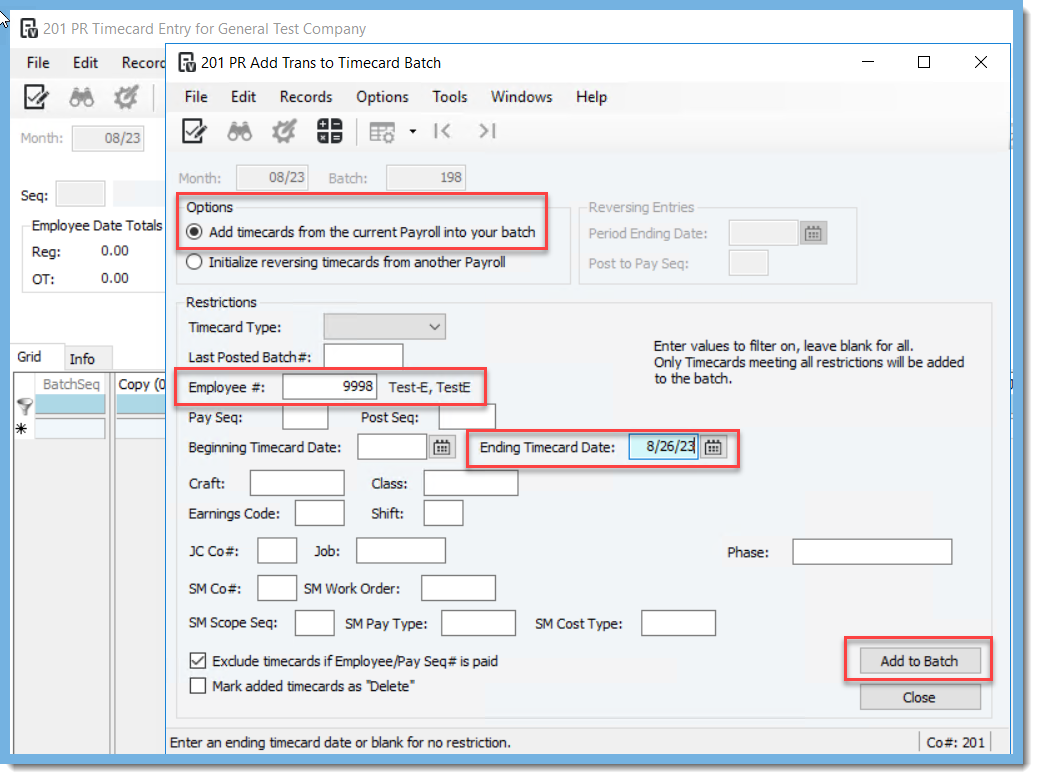Click Beginning Timecard Date field

(392, 447)
